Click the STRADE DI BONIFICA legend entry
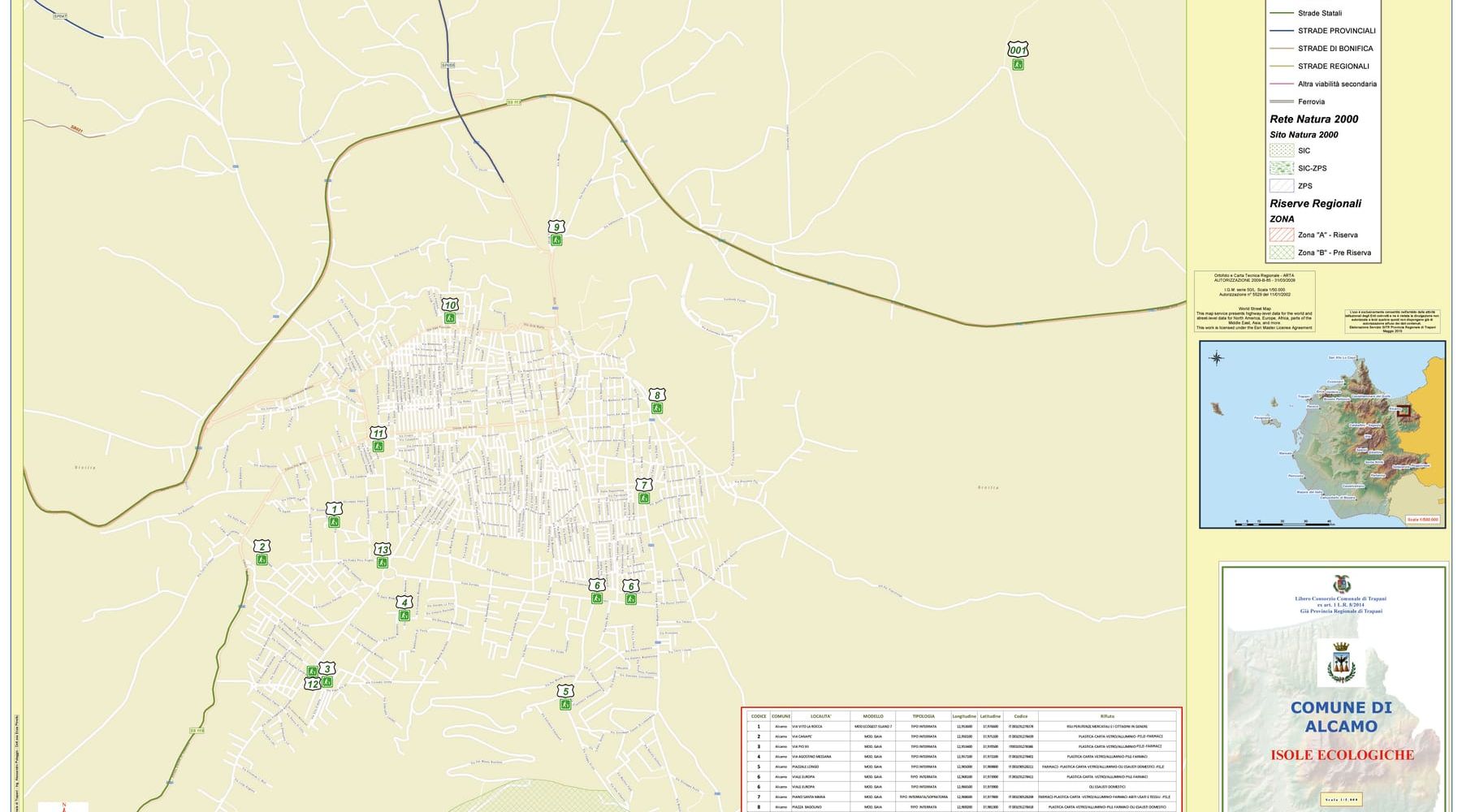 coord(1321,49)
